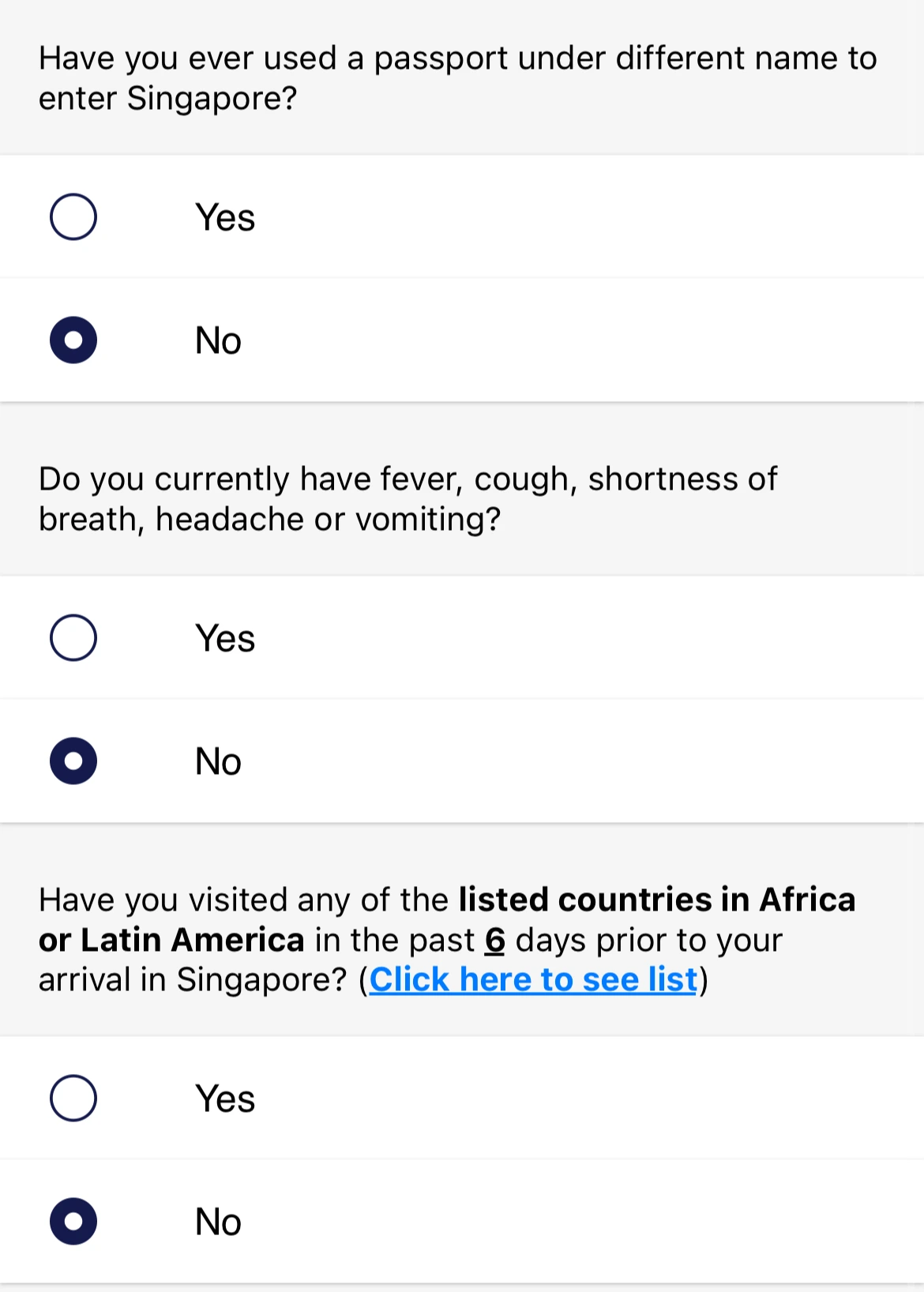Click the bold 'or Latin America' text
924x1292 pixels.
(171, 940)
